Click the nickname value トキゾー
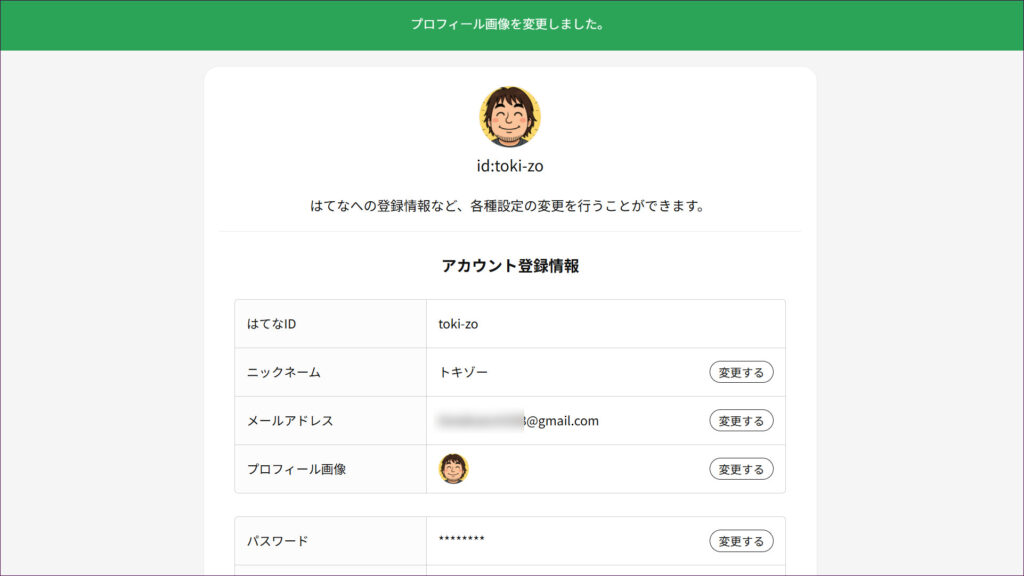Image resolution: width=1024 pixels, height=576 pixels. pyautogui.click(x=464, y=372)
